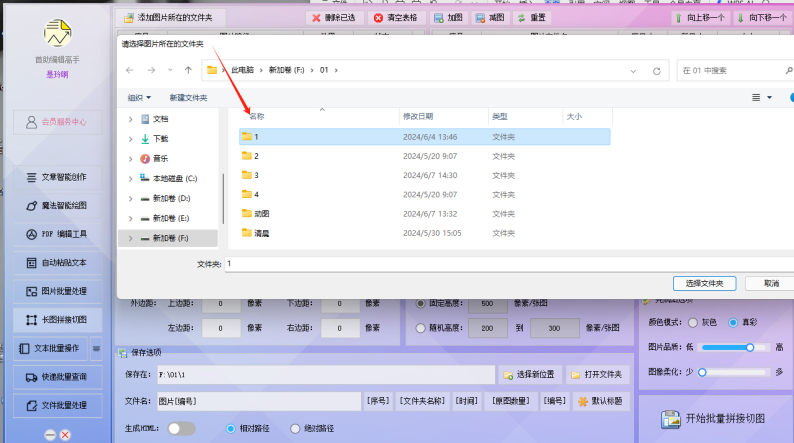Click the 文件名 input field

click(x=259, y=401)
